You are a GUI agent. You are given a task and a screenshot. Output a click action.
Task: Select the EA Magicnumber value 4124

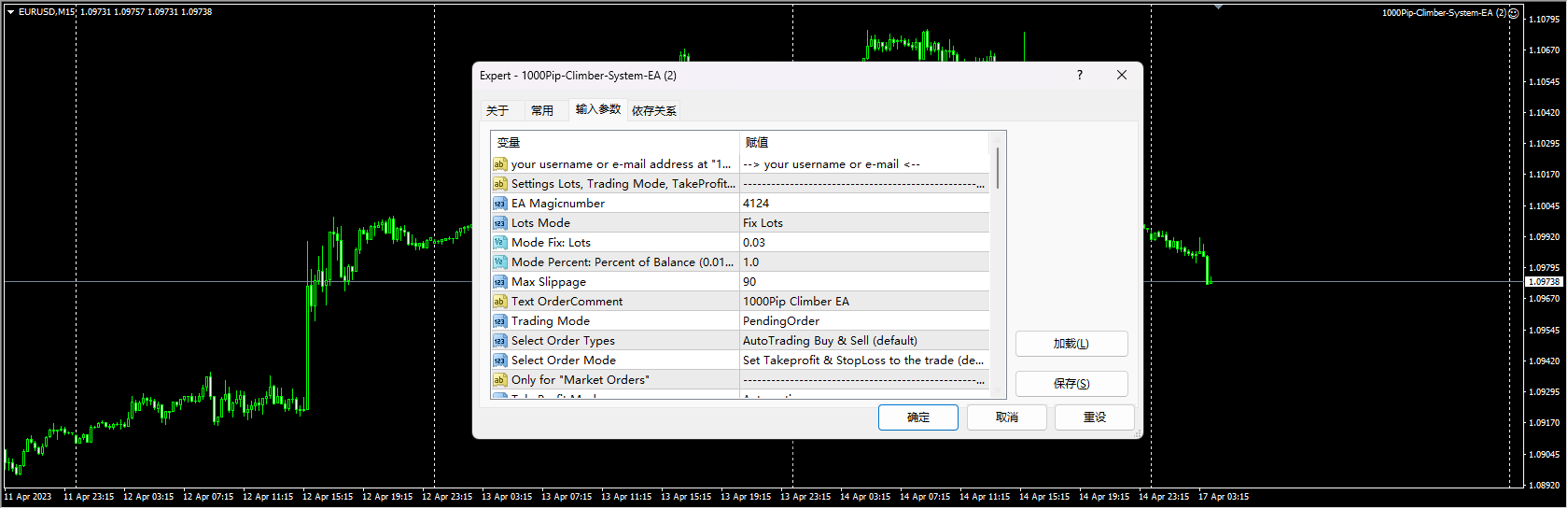coord(864,204)
